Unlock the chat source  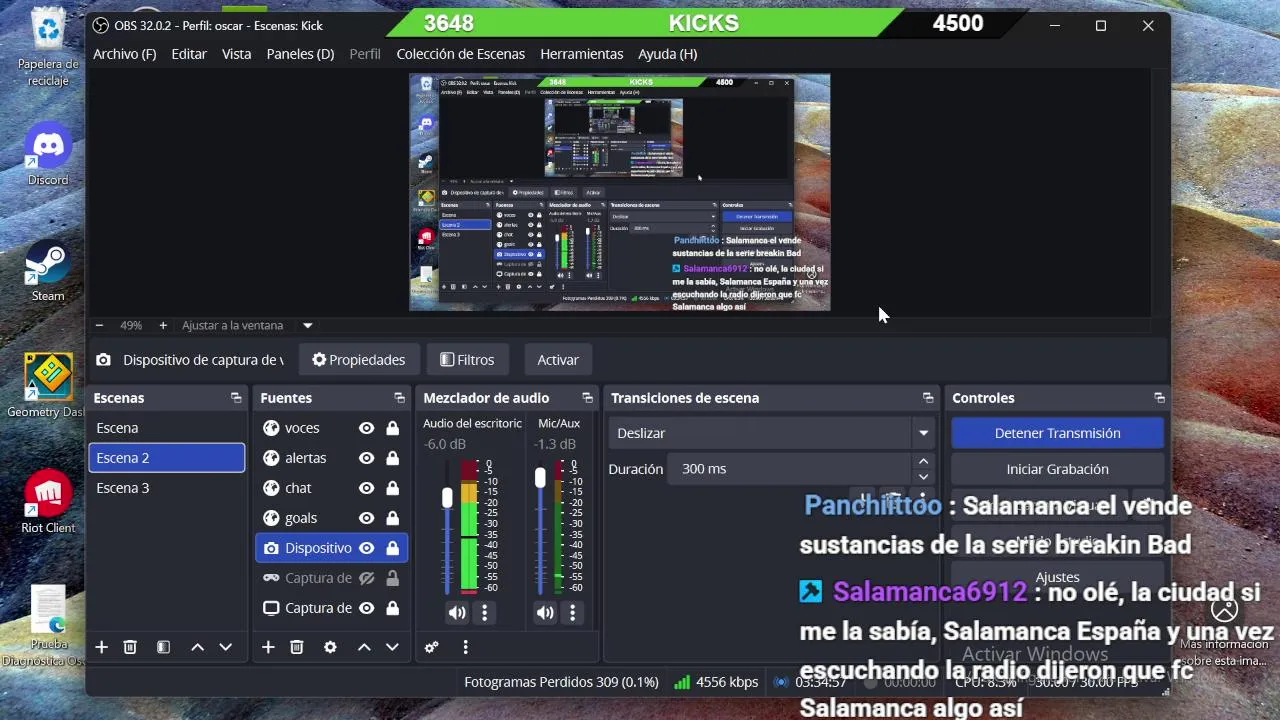[392, 488]
